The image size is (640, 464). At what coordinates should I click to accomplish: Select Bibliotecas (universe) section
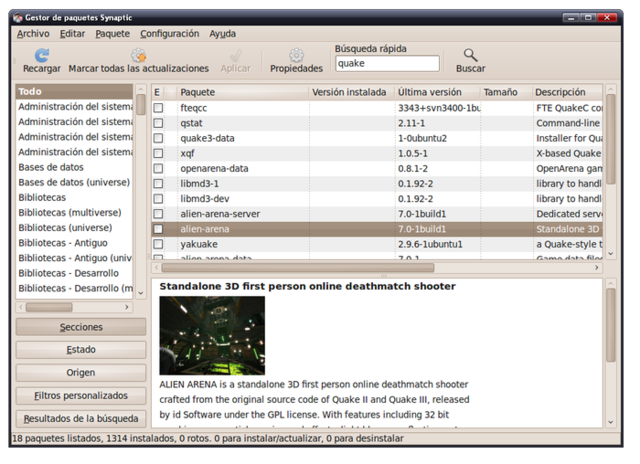click(74, 228)
